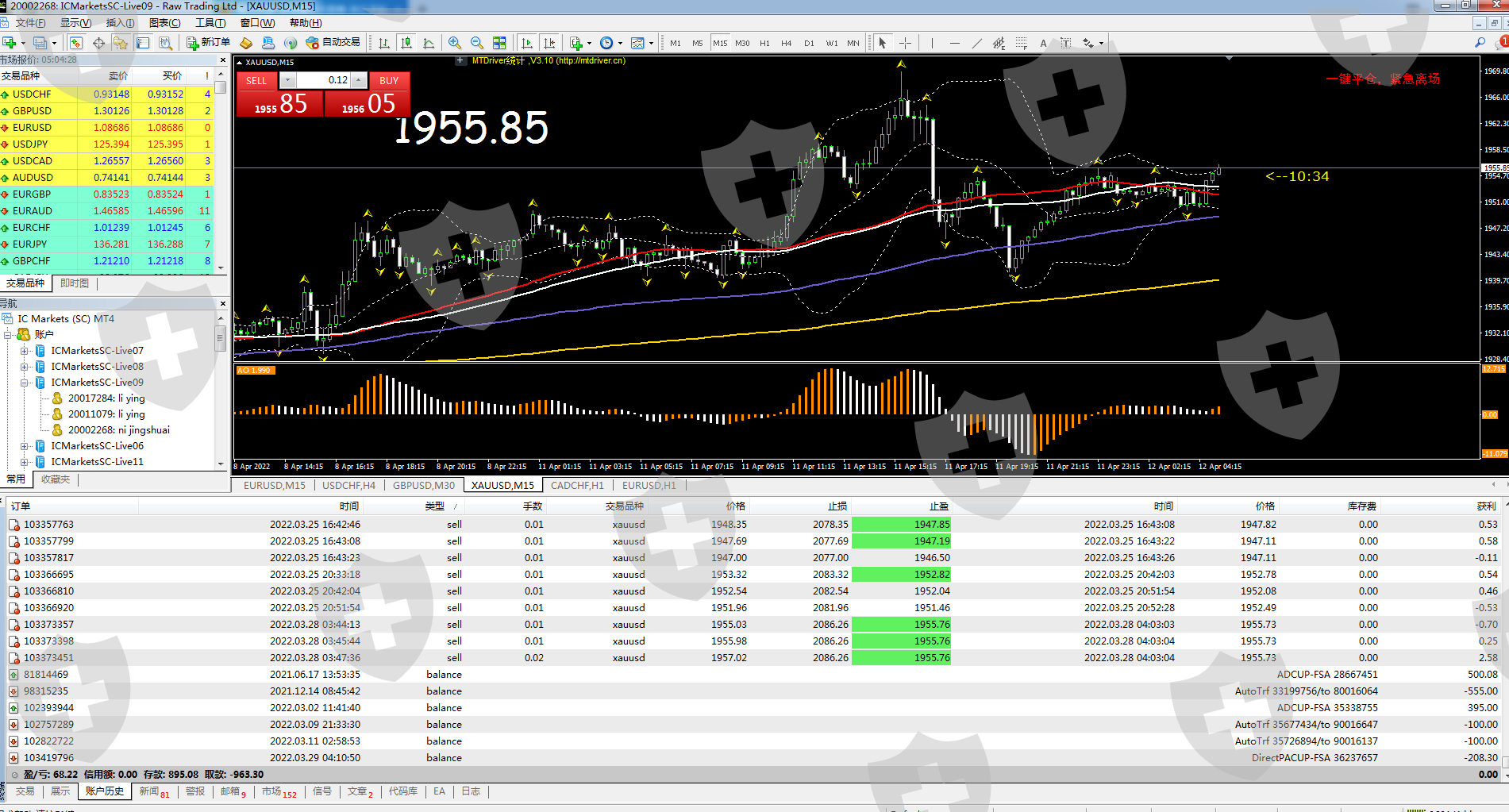Switch chart to candlestick display
This screenshot has height=812, width=1509.
406,43
